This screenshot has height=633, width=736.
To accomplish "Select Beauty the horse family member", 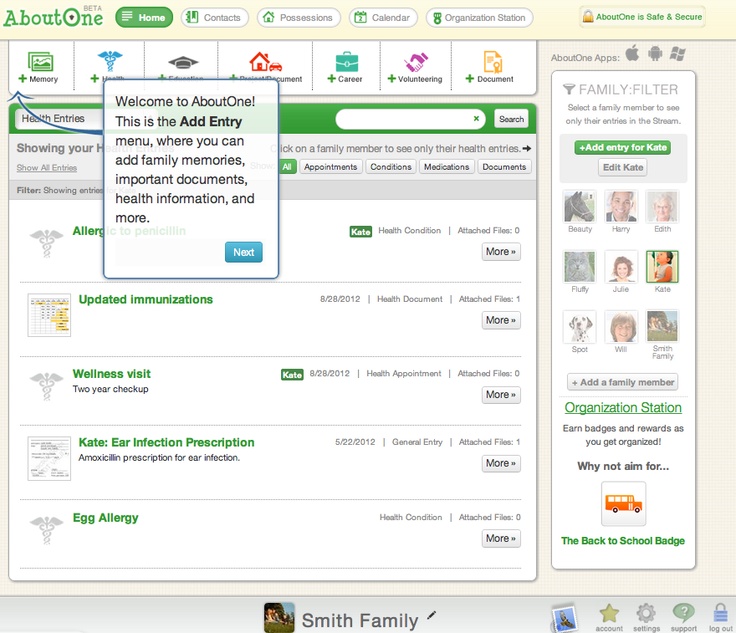I will tap(580, 206).
